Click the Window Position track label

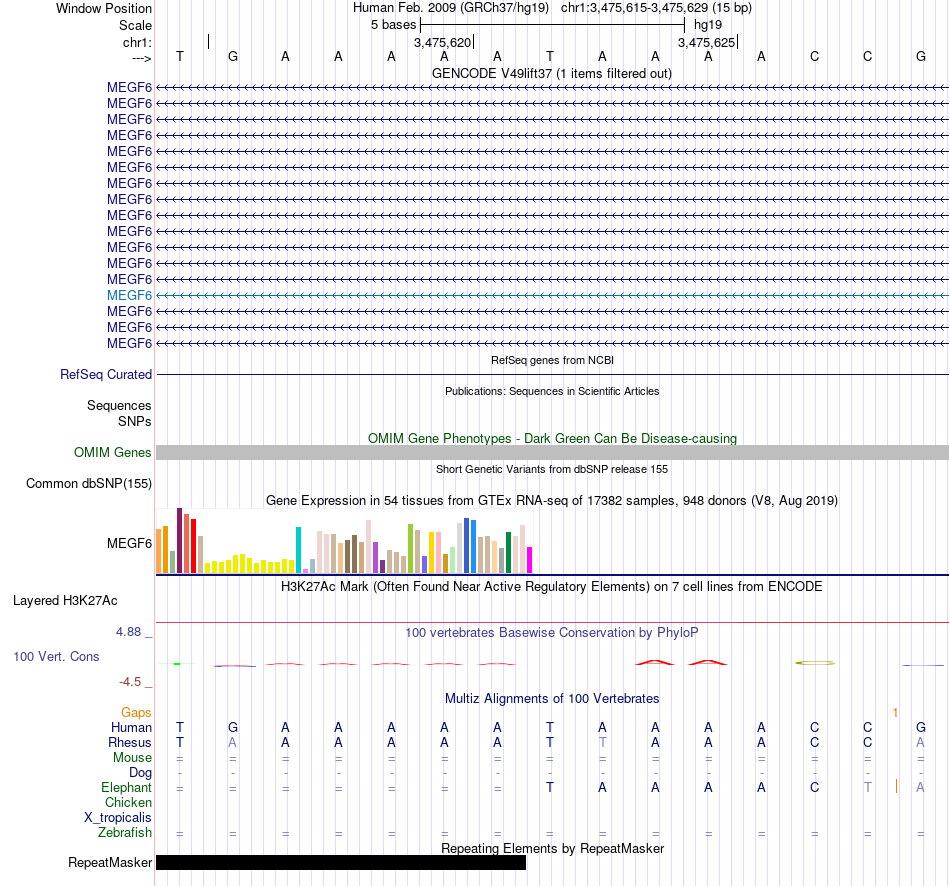(104, 8)
